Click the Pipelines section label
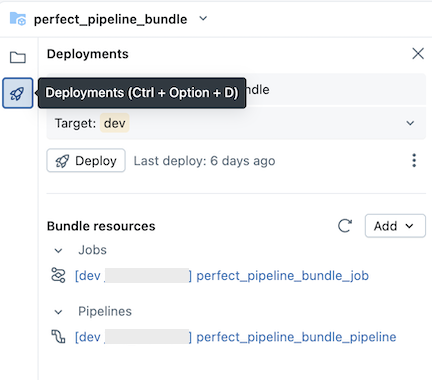Viewport: 432px width, 380px height. point(105,311)
